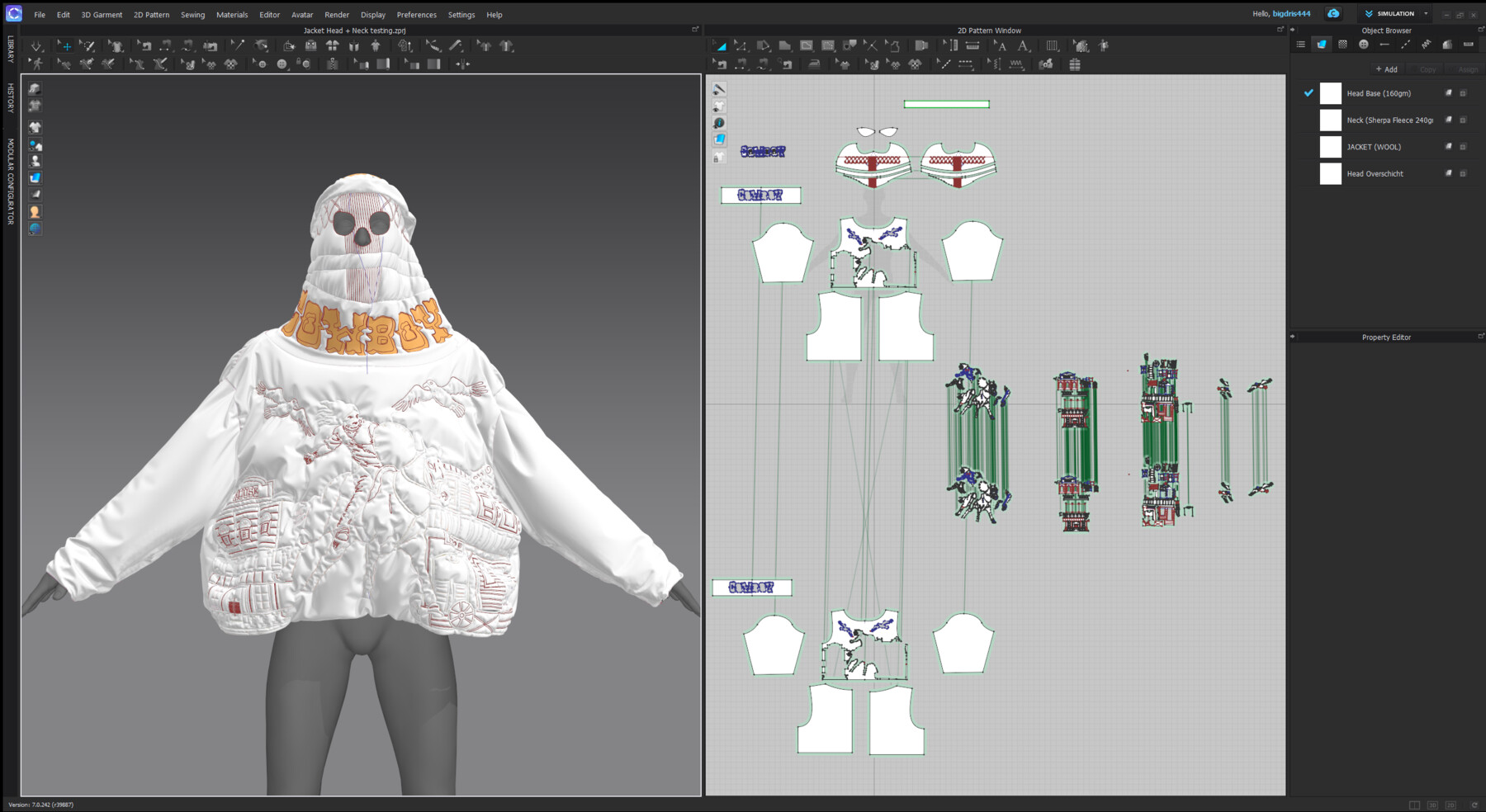This screenshot has height=812, width=1486.
Task: Open the Fabric tab in Object Browser
Action: click(1321, 44)
